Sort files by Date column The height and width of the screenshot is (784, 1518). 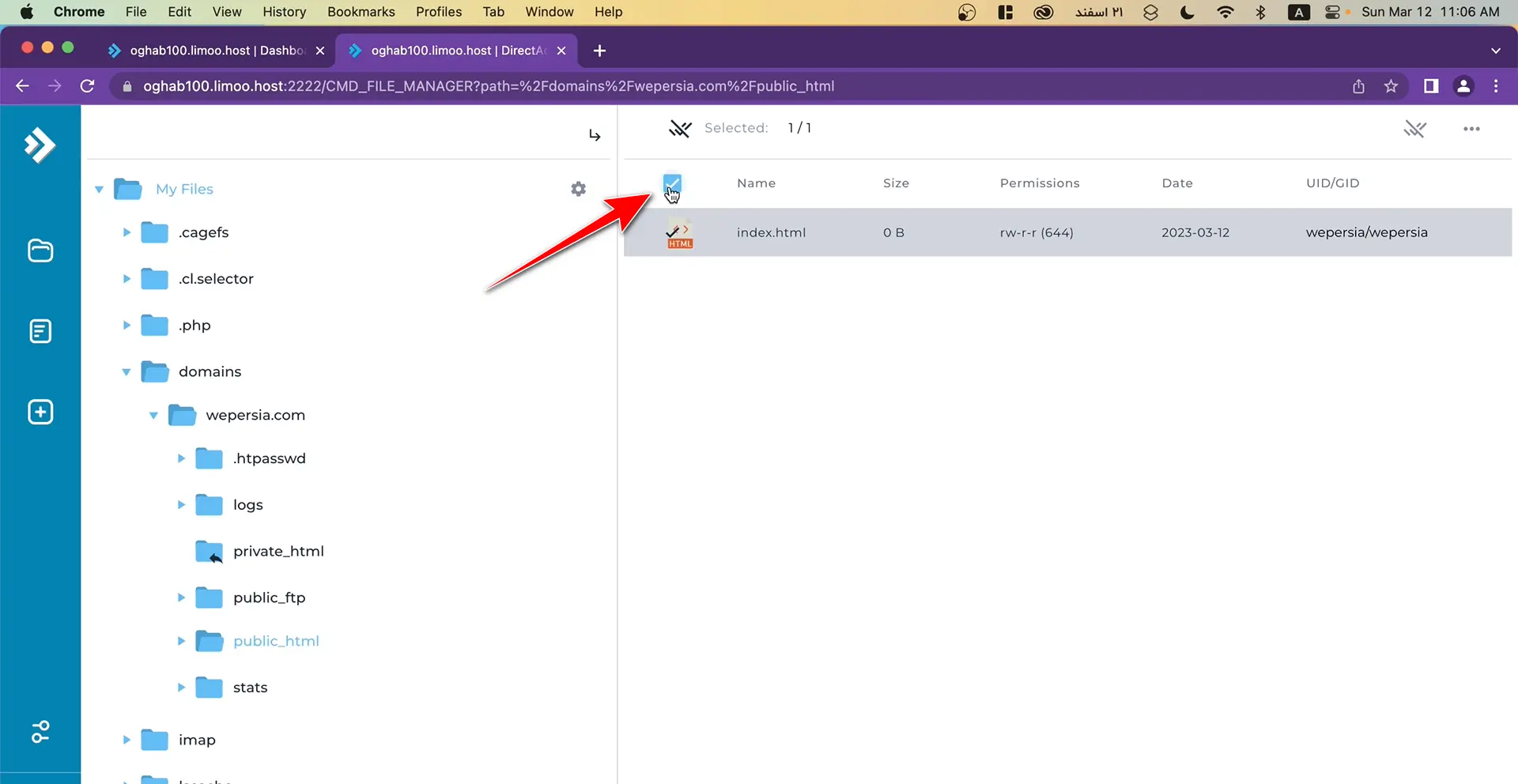point(1177,183)
